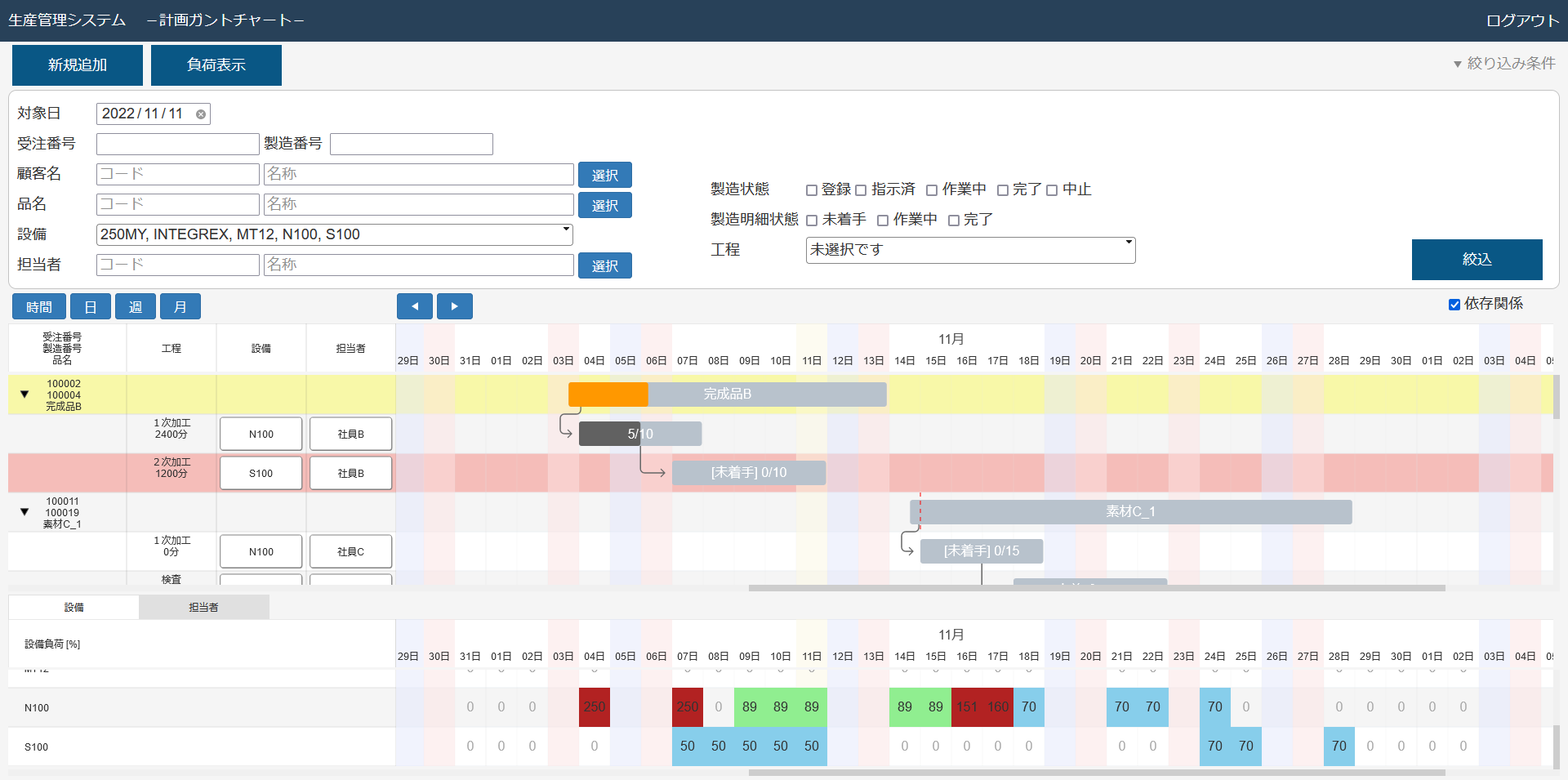1568x780 pixels.
Task: Collapse the 素材C_1 order row triangle
Action: point(24,512)
